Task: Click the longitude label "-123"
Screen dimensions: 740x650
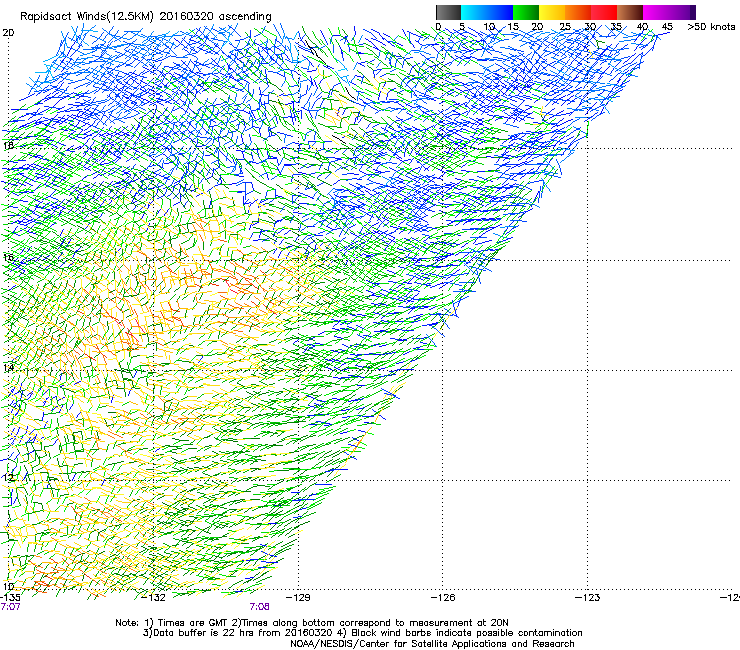Action: click(x=588, y=597)
